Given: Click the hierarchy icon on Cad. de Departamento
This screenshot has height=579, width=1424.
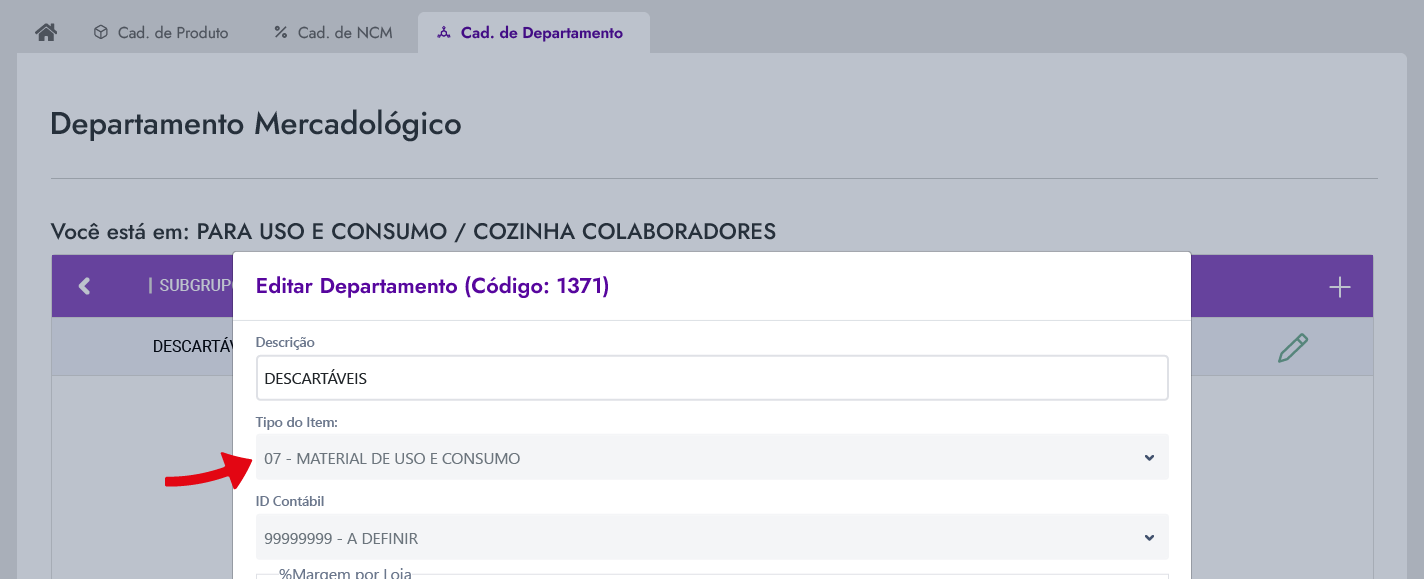Looking at the screenshot, I should pos(444,32).
